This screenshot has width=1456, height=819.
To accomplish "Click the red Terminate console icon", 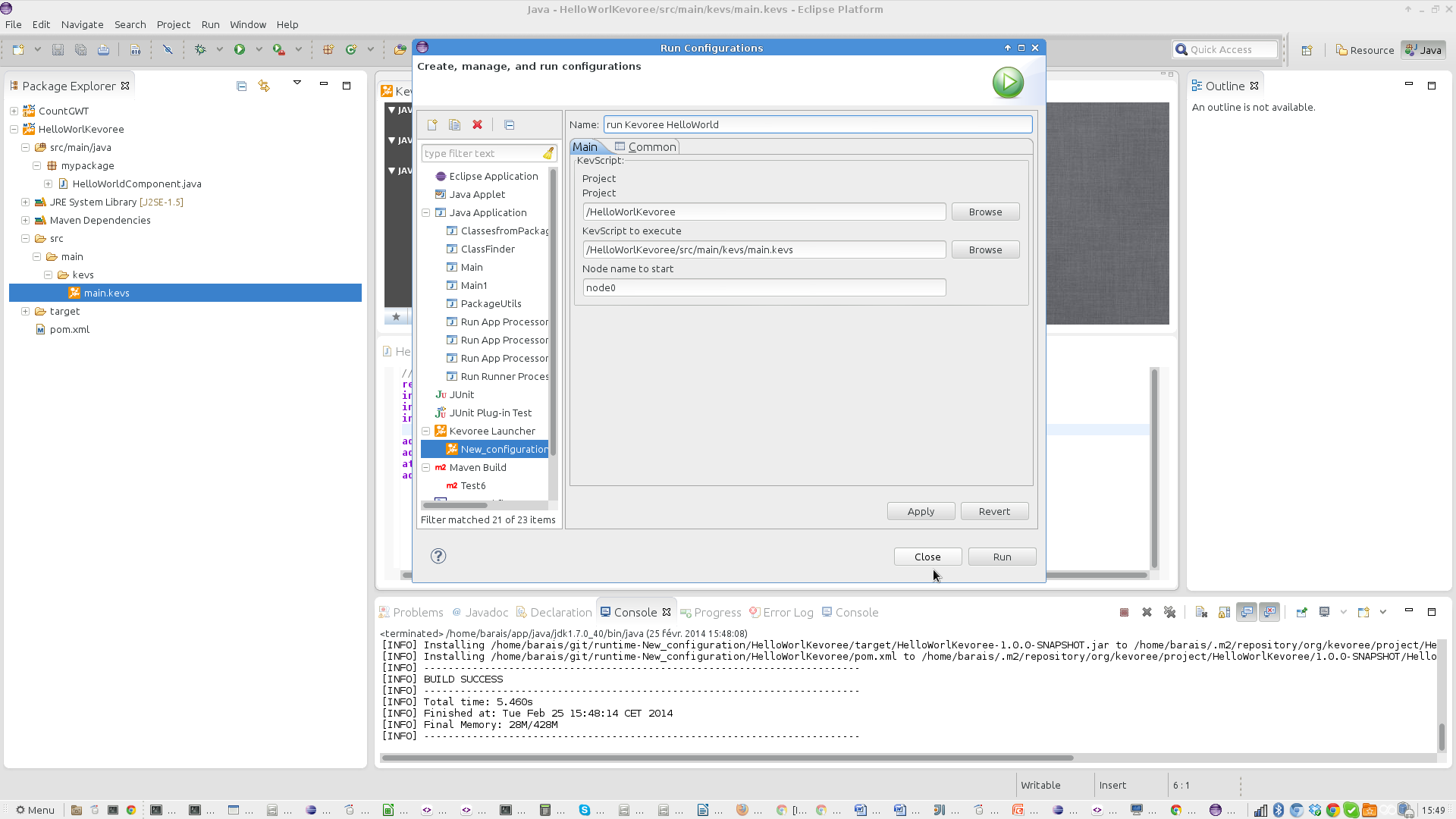I will (x=1125, y=613).
